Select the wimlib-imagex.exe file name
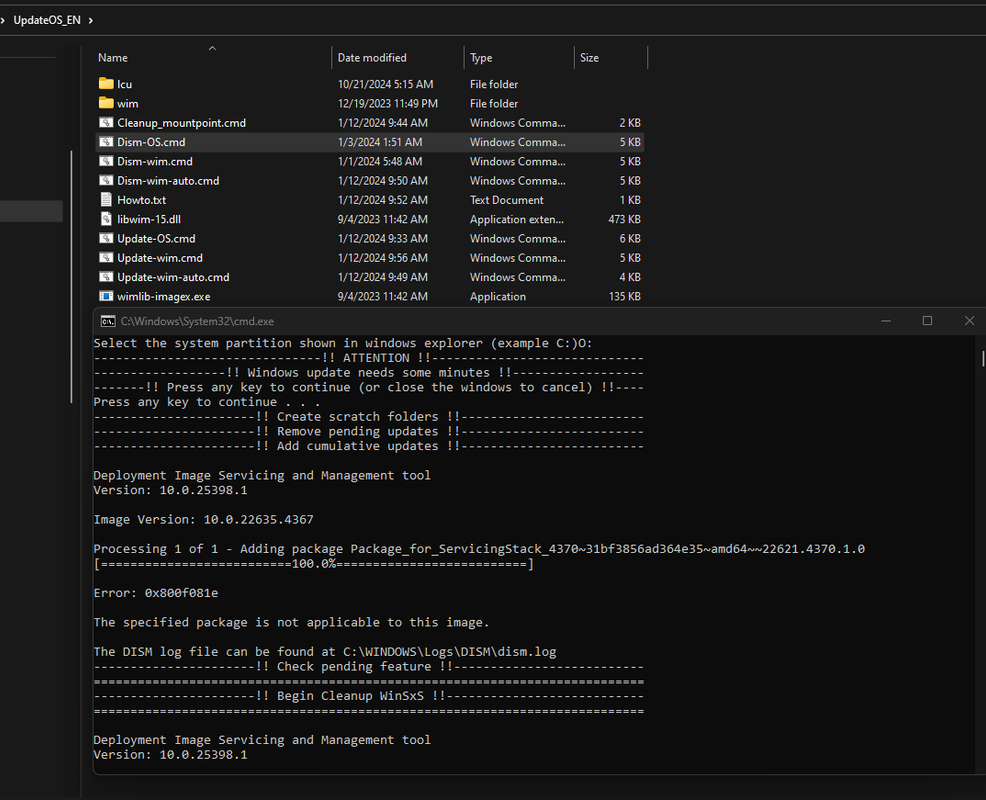Screen dimensions: 986x800 tap(163, 297)
